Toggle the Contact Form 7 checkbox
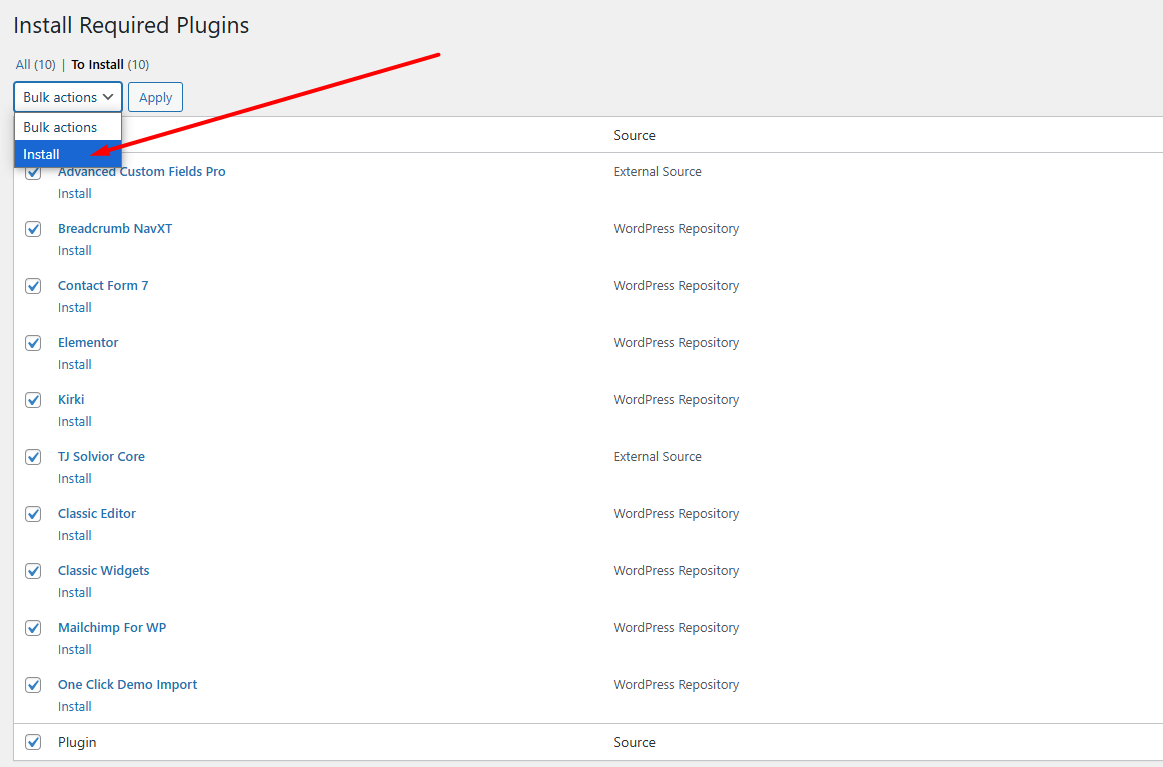This screenshot has width=1163, height=767. (33, 286)
